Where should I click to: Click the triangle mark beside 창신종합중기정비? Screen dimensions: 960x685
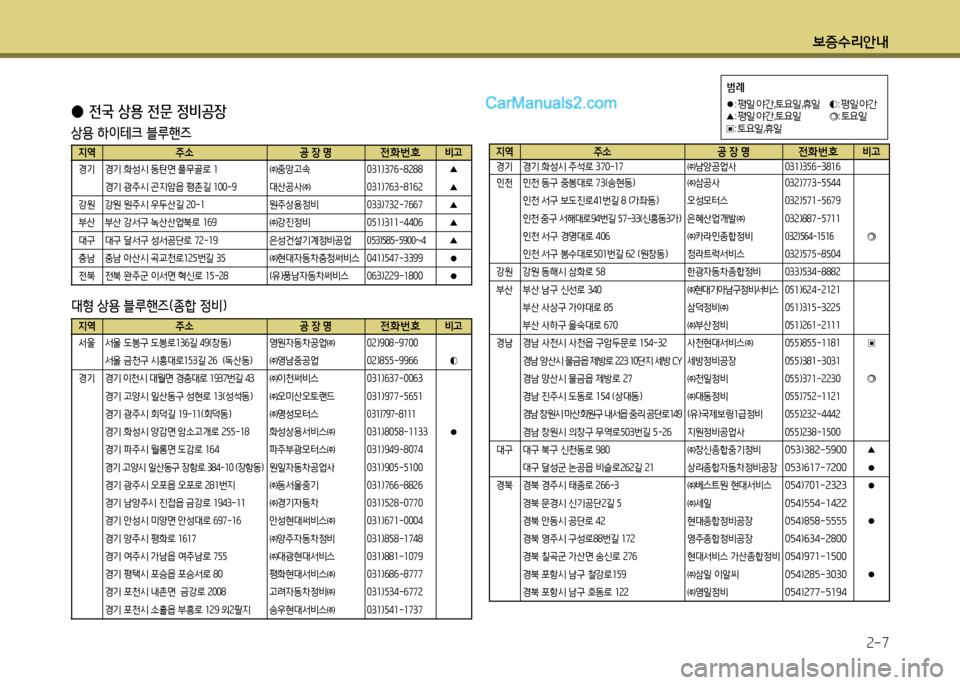[872, 450]
